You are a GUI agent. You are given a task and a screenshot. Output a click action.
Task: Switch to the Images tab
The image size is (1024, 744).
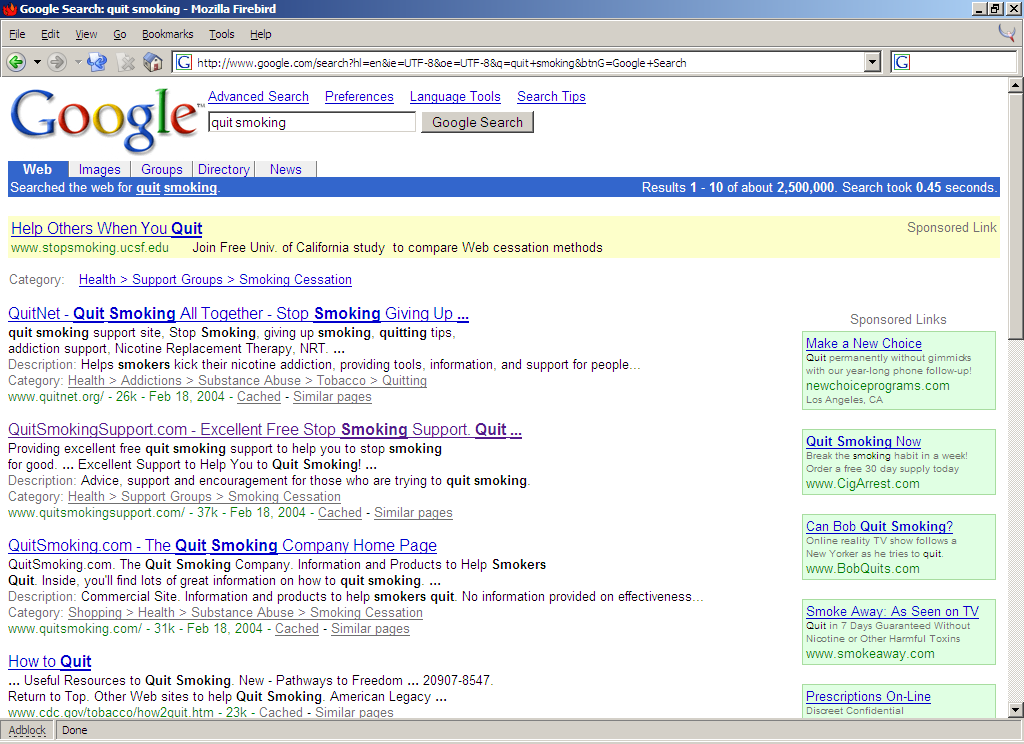coord(100,169)
